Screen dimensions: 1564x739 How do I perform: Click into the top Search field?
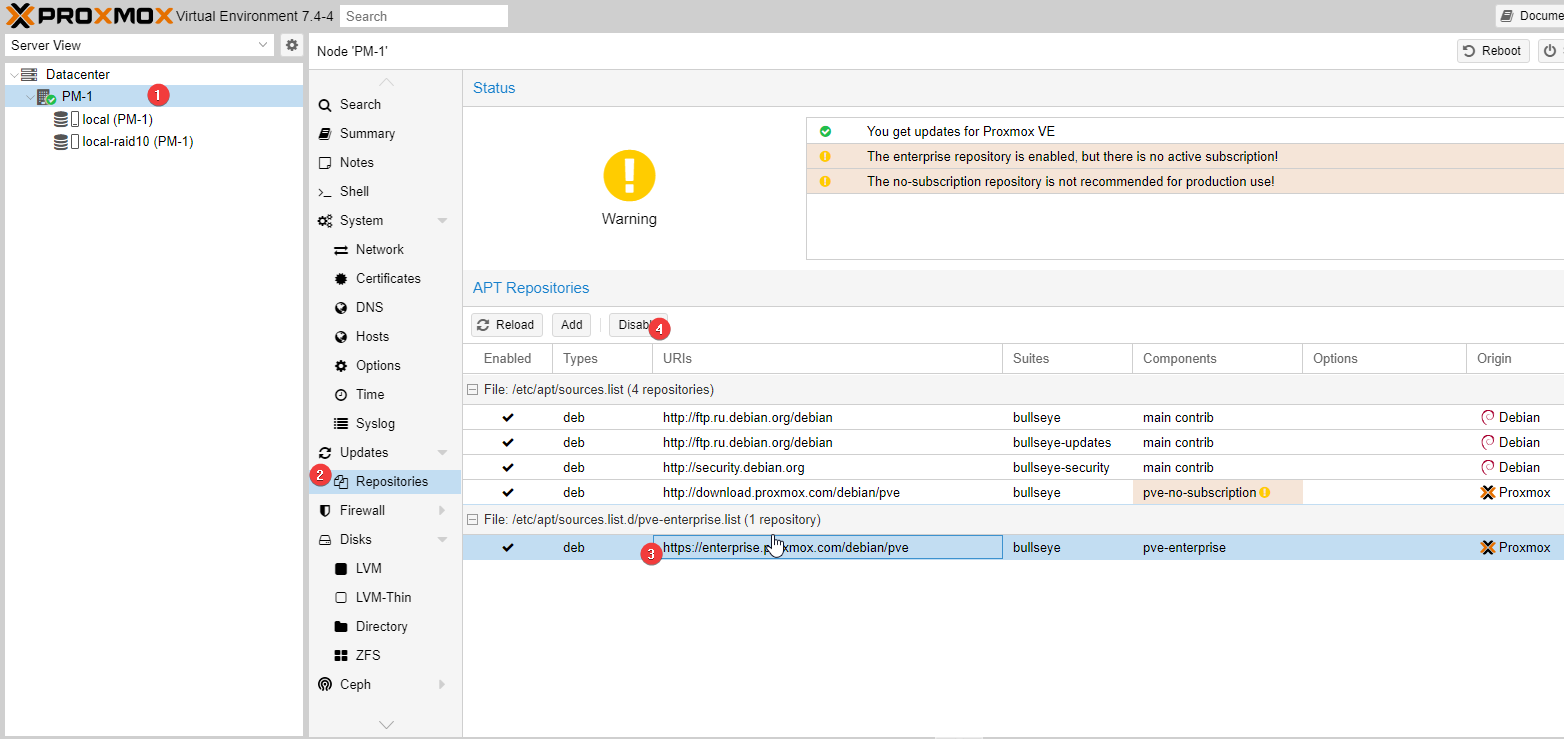tap(424, 16)
